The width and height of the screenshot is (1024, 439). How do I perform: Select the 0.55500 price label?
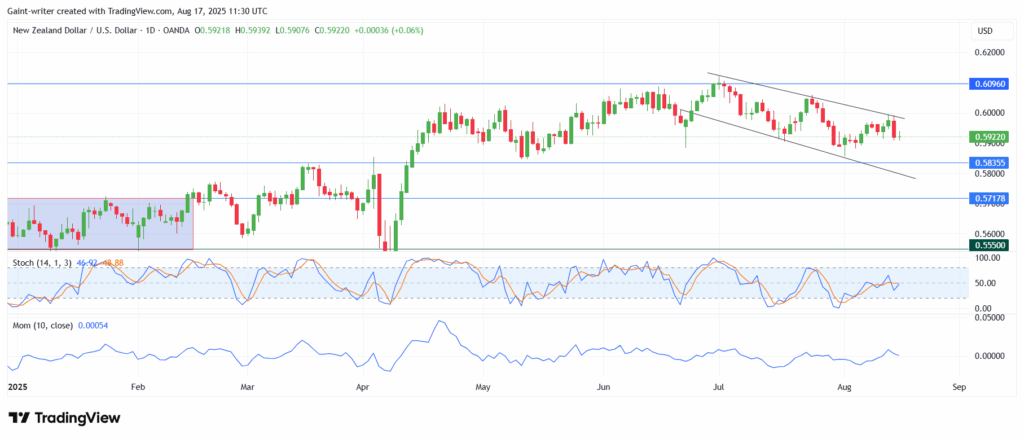tap(989, 245)
